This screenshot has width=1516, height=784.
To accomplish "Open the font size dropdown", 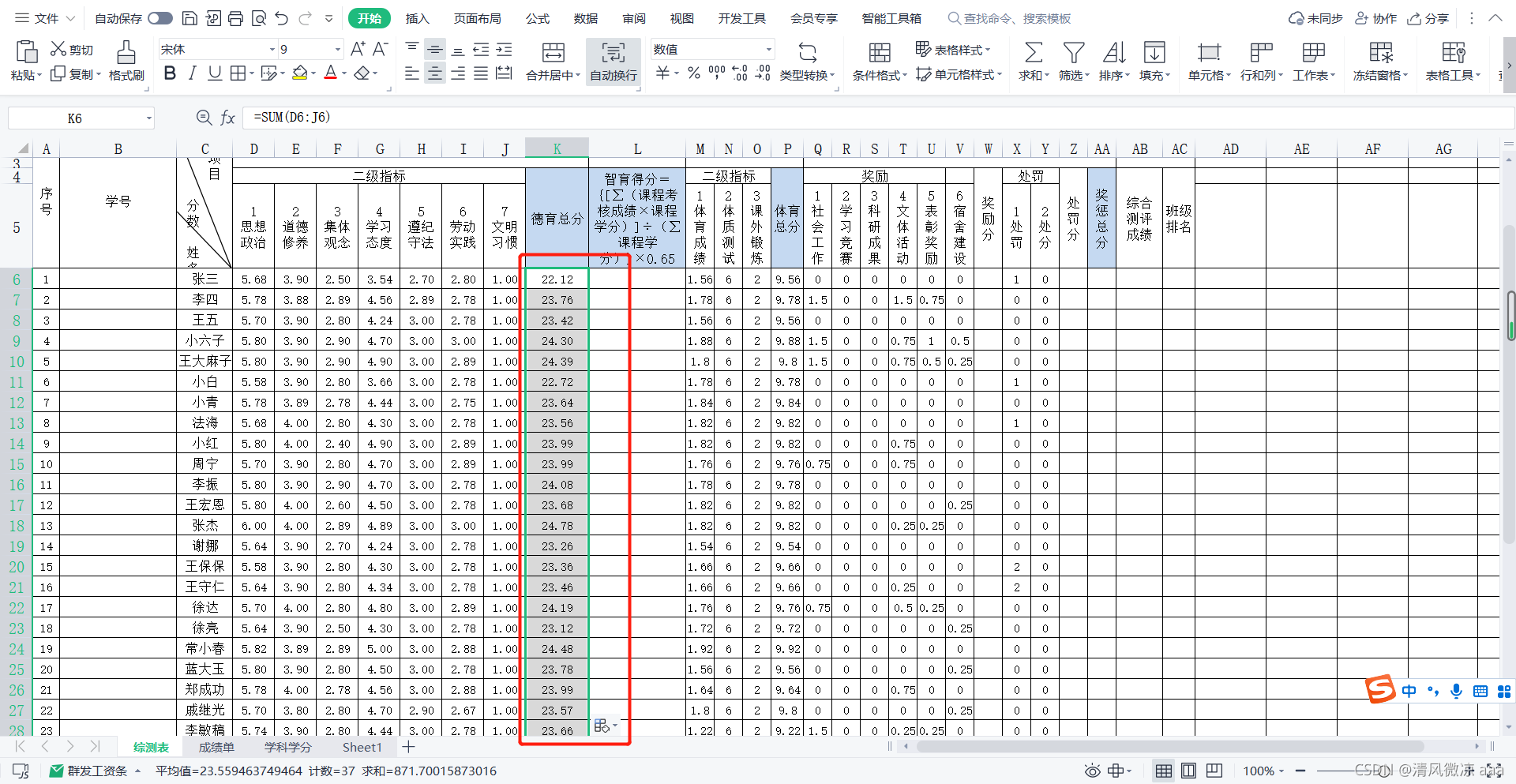I will pos(338,49).
